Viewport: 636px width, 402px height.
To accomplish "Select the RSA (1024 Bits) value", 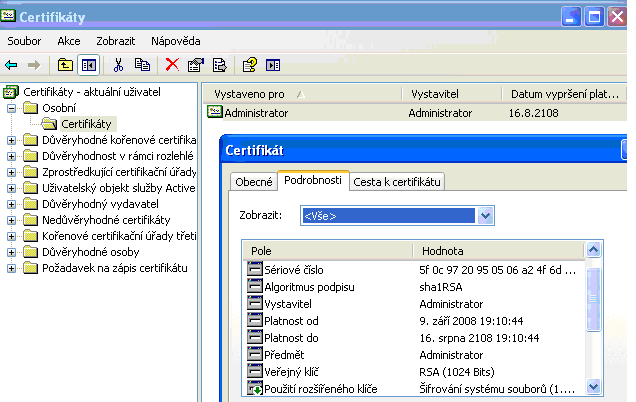I will pyautogui.click(x=457, y=372).
